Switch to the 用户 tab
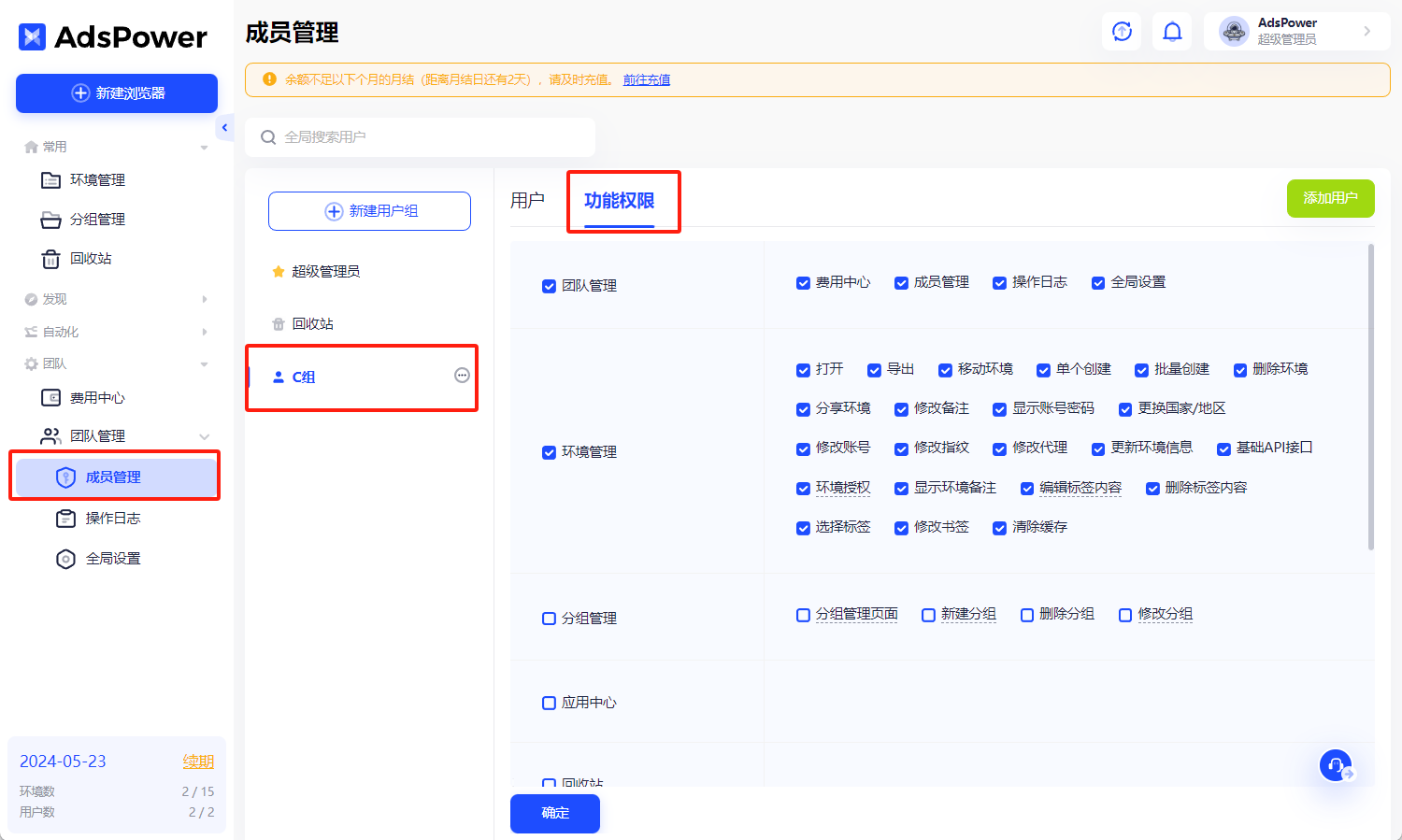Viewport: 1402px width, 840px height. coord(529,198)
